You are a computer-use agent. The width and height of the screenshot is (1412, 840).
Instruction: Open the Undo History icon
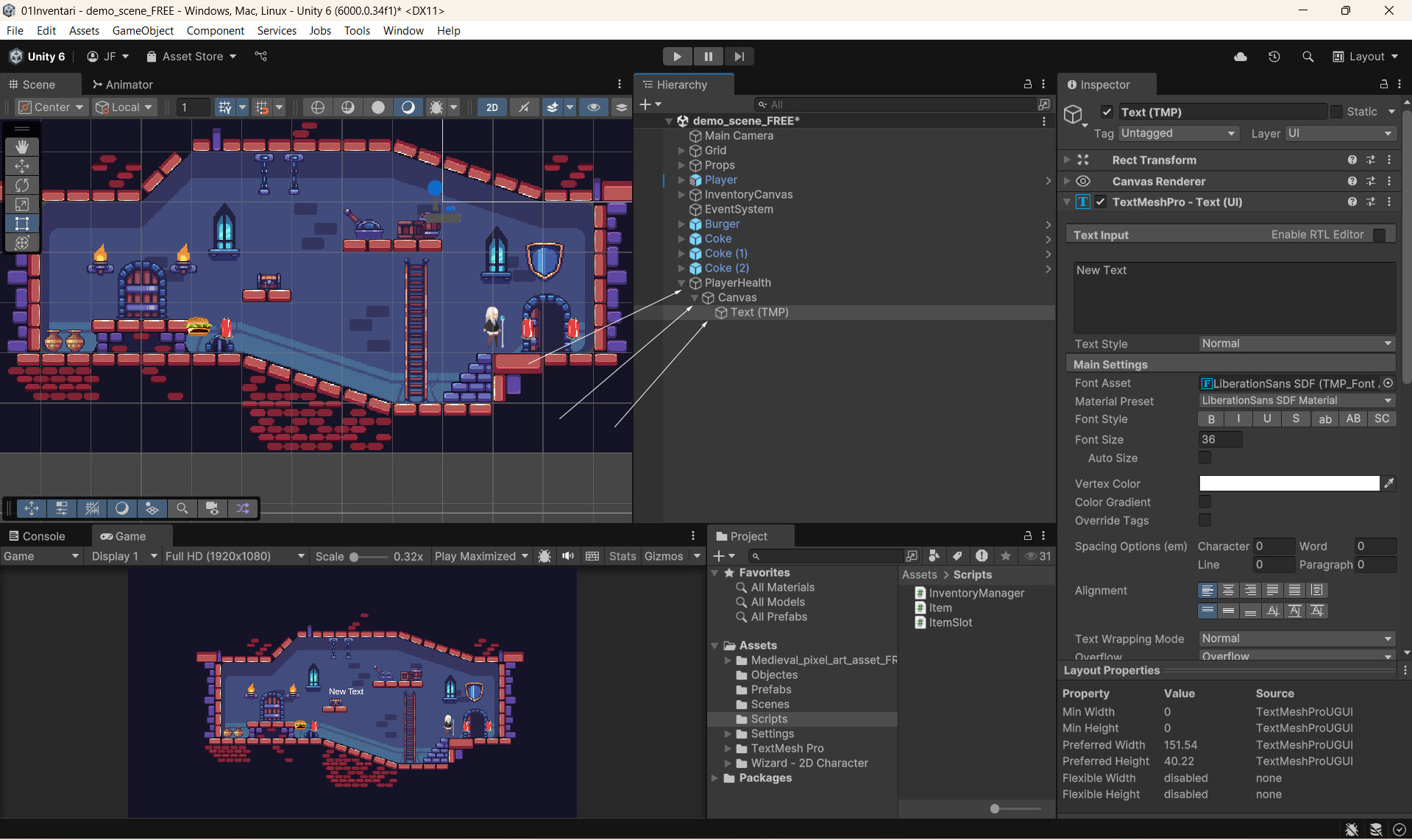tap(1274, 57)
